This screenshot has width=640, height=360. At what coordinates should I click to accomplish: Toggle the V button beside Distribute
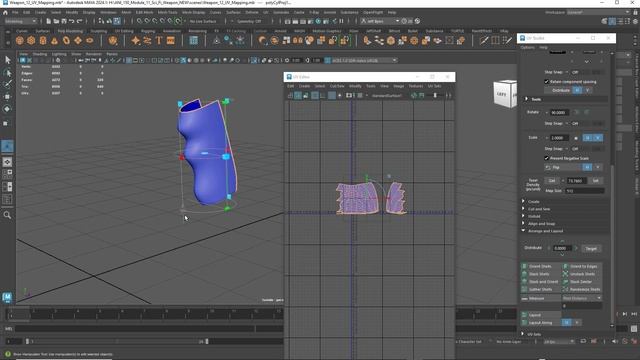(587, 90)
